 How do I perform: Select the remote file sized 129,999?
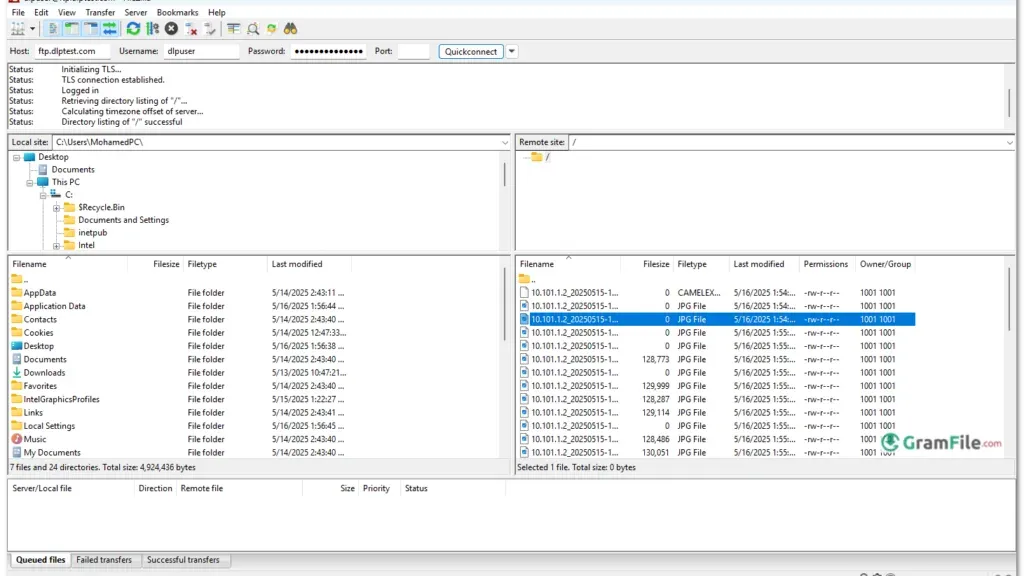click(x=716, y=385)
